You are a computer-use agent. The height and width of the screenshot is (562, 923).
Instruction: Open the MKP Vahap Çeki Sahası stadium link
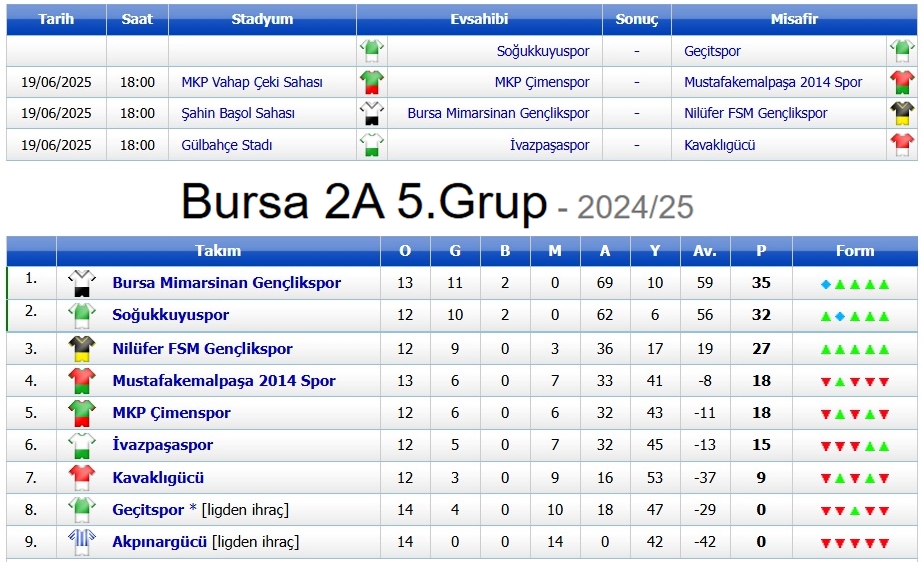pos(251,82)
